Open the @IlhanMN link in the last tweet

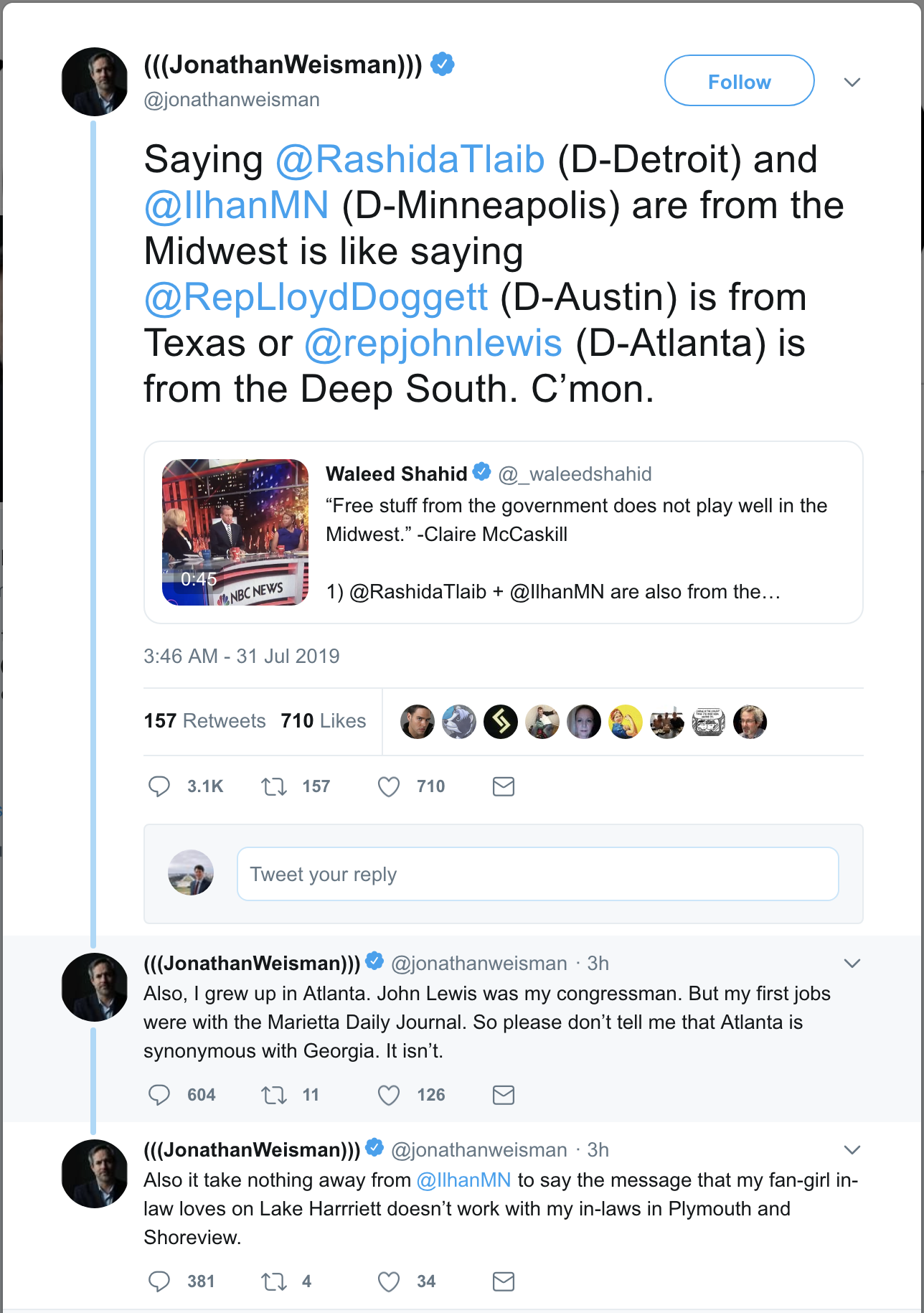tap(463, 1179)
